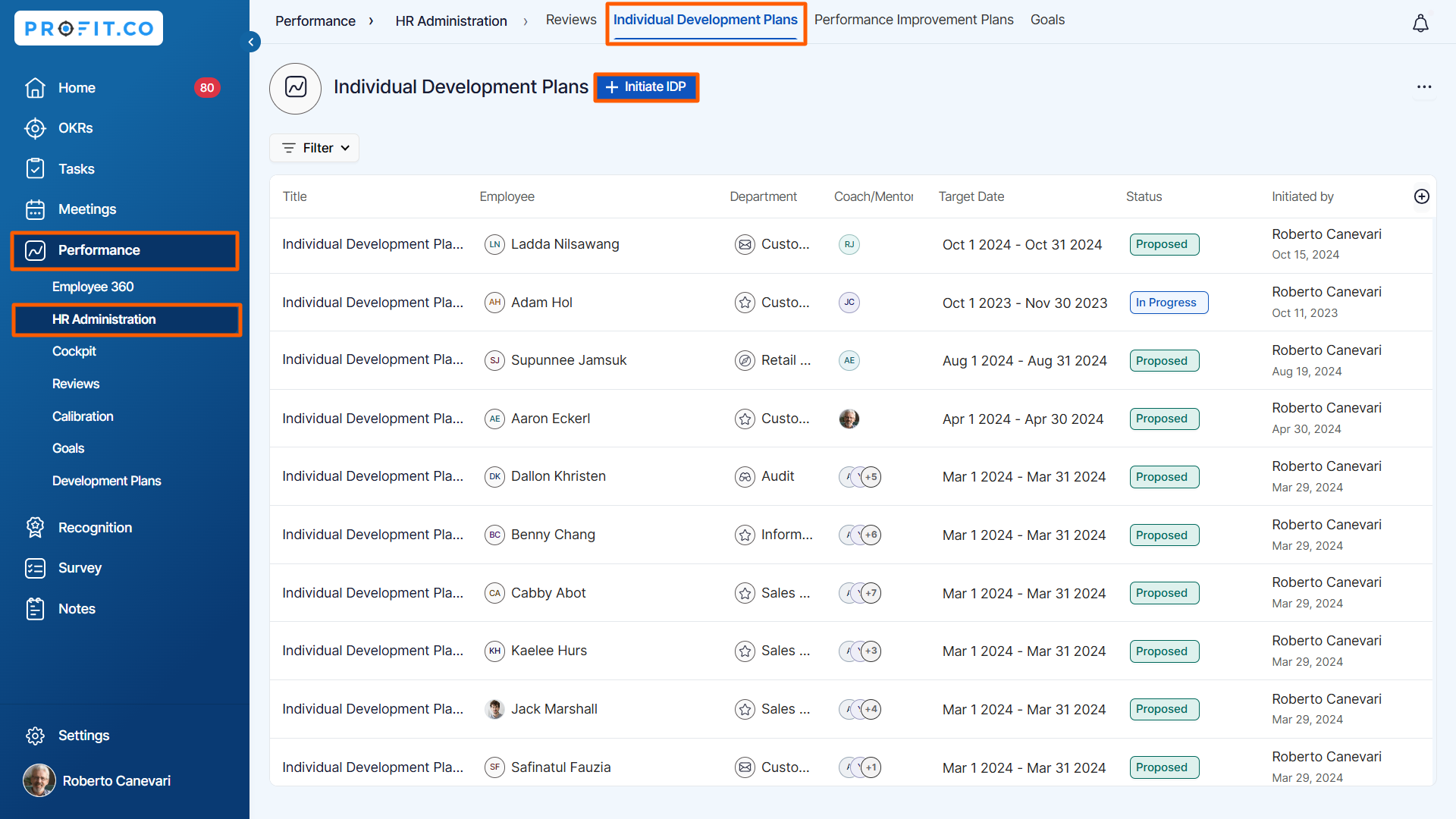The height and width of the screenshot is (819, 1456).
Task: Click the +6 mentors badge for Benny Chang
Action: pos(871,535)
